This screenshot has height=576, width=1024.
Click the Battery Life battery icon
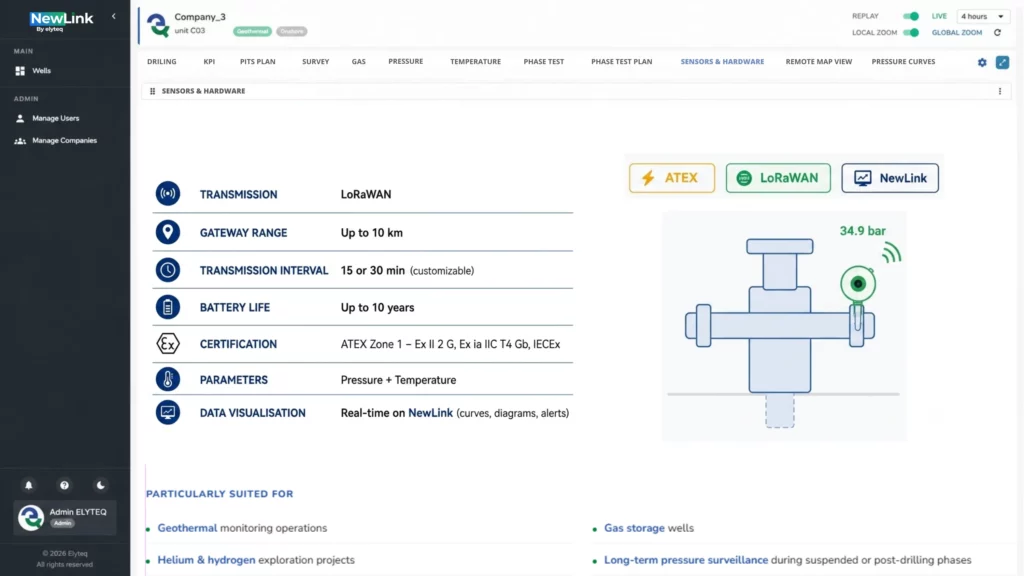click(168, 307)
